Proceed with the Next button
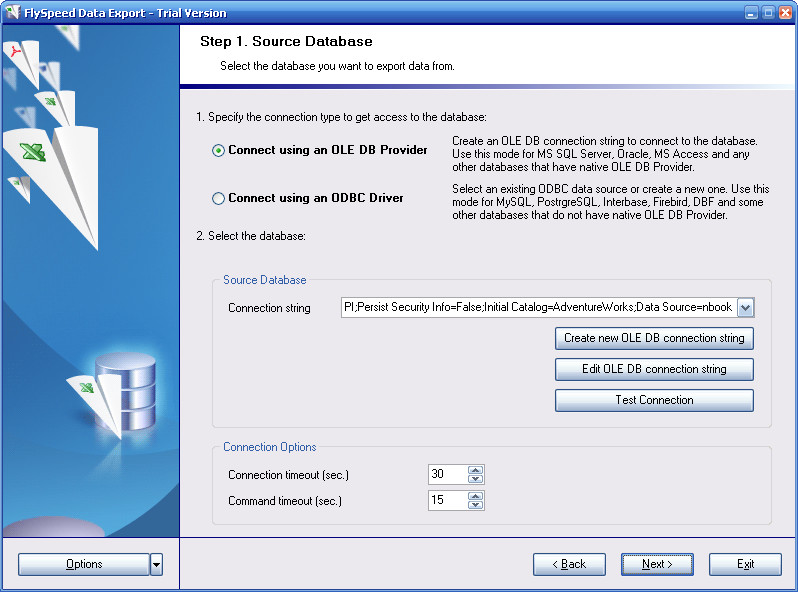Image resolution: width=798 pixels, height=592 pixels. point(657,565)
